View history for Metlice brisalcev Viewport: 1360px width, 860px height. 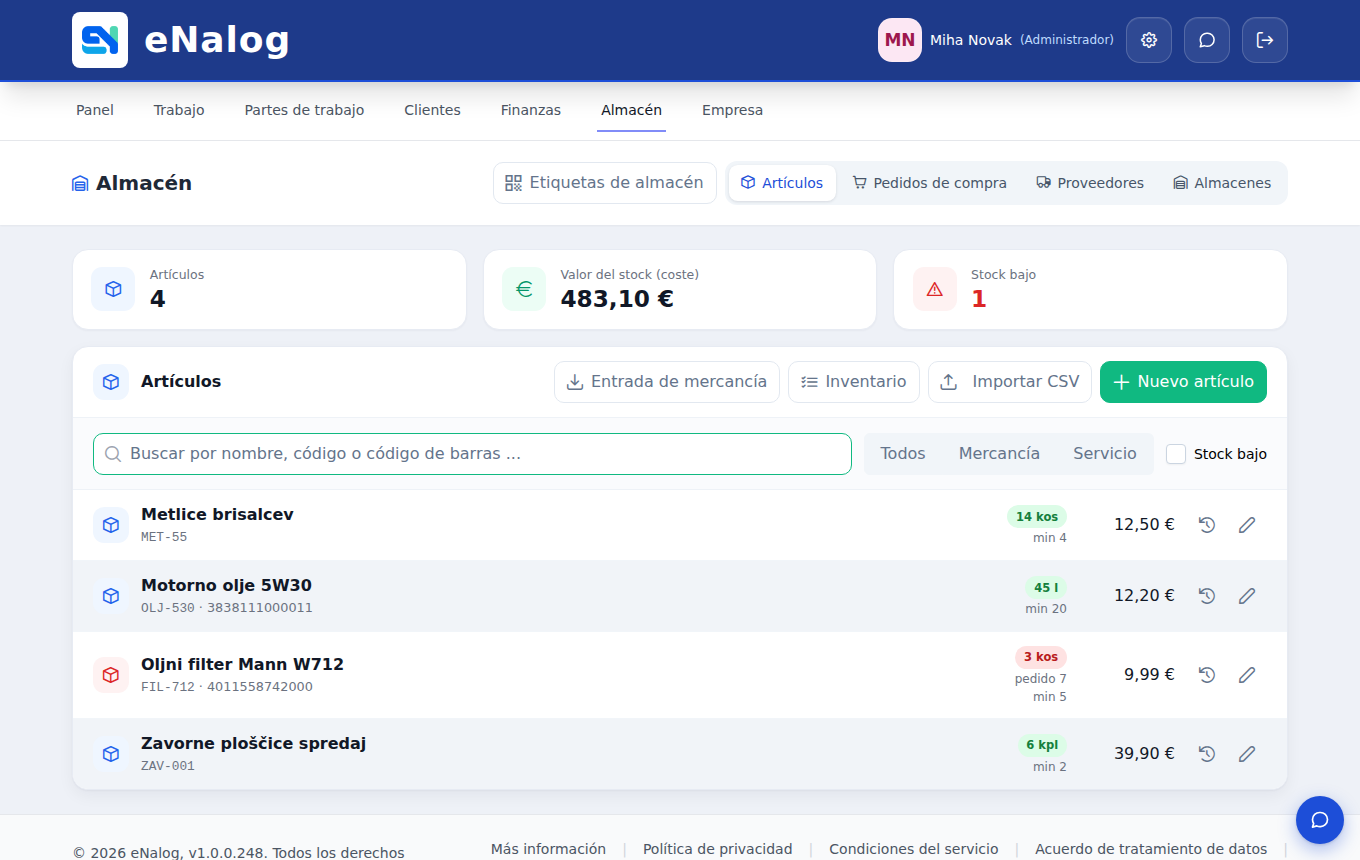pyautogui.click(x=1207, y=525)
